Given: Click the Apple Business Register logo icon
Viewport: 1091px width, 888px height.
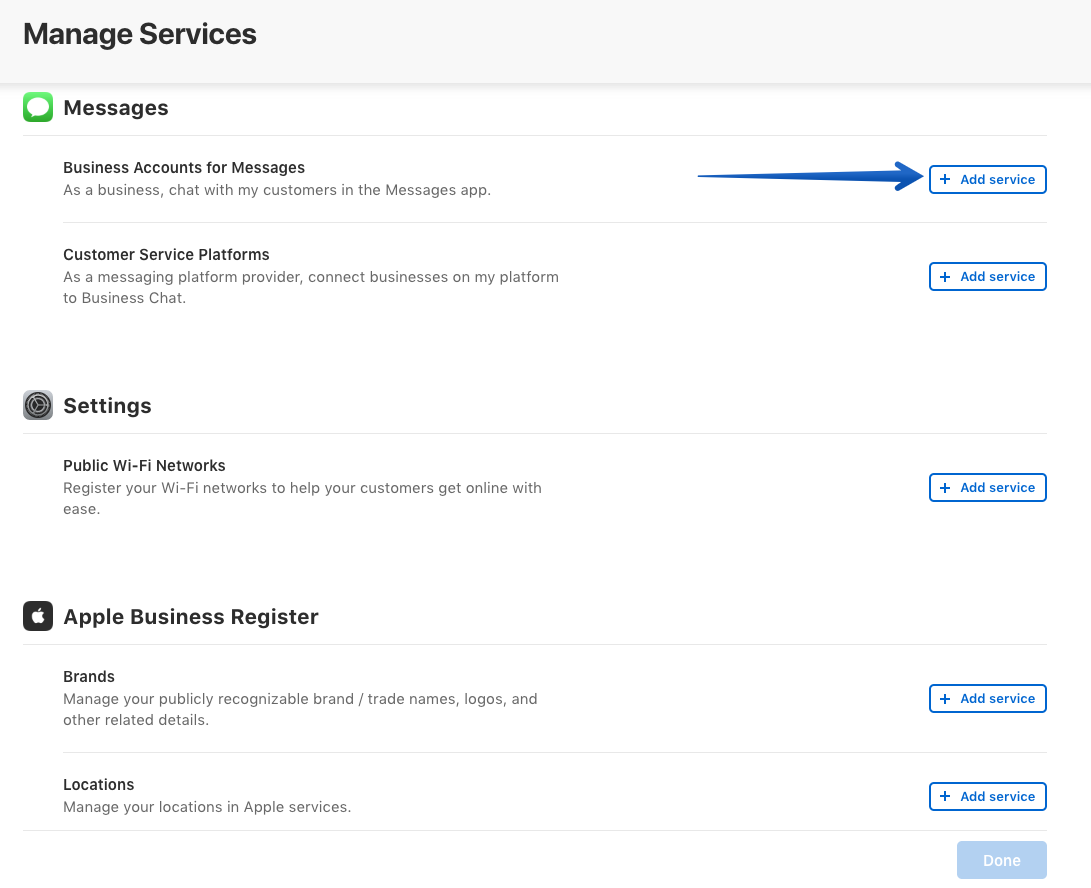Looking at the screenshot, I should [x=38, y=616].
